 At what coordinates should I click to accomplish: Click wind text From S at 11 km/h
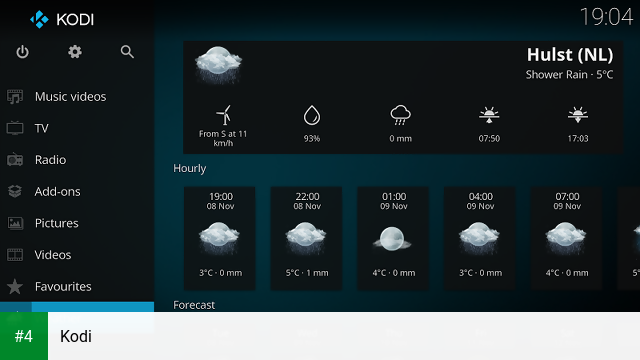[223, 138]
